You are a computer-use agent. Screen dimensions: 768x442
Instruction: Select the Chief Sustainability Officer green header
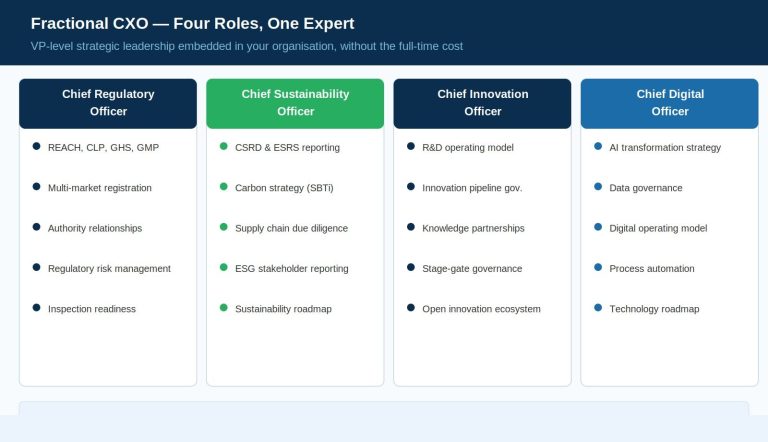[x=295, y=103]
